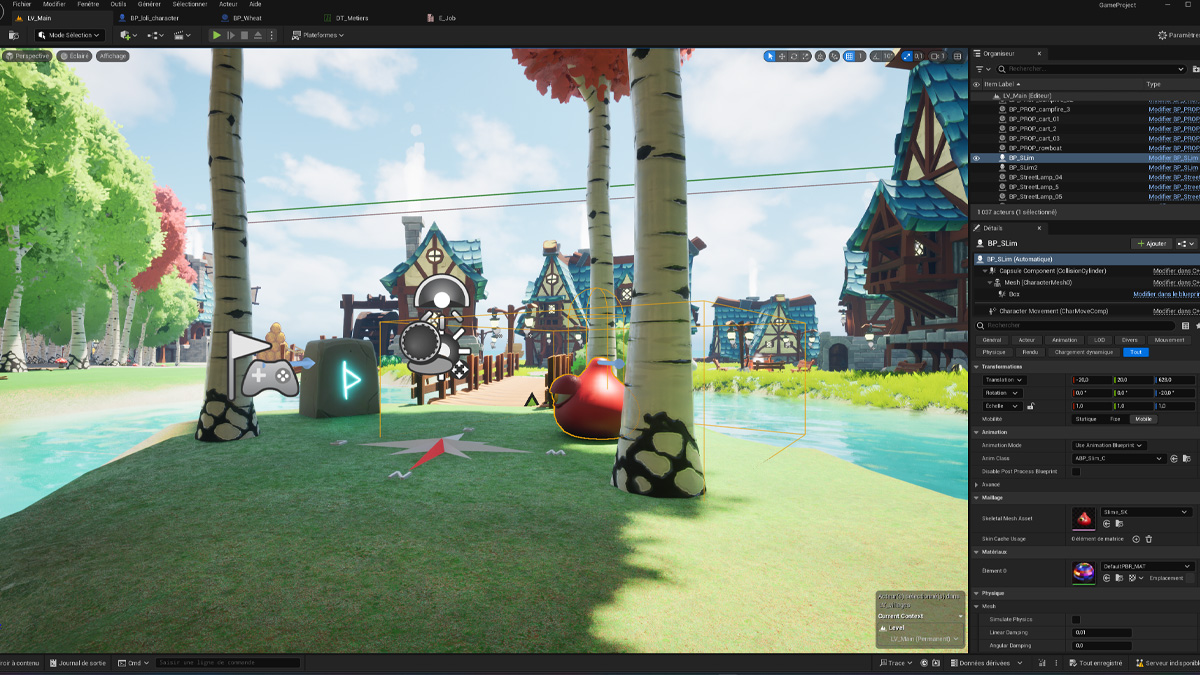Viewport: 1200px width, 675px height.
Task: Toggle Disable Post Process Blueprint checkbox
Action: pyautogui.click(x=1076, y=472)
